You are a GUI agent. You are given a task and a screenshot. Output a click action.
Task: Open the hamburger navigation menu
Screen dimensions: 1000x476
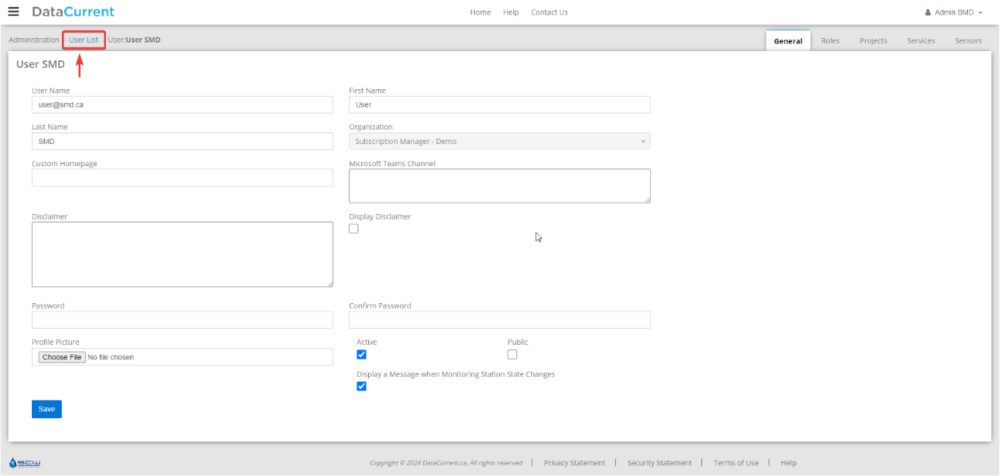pyautogui.click(x=13, y=12)
